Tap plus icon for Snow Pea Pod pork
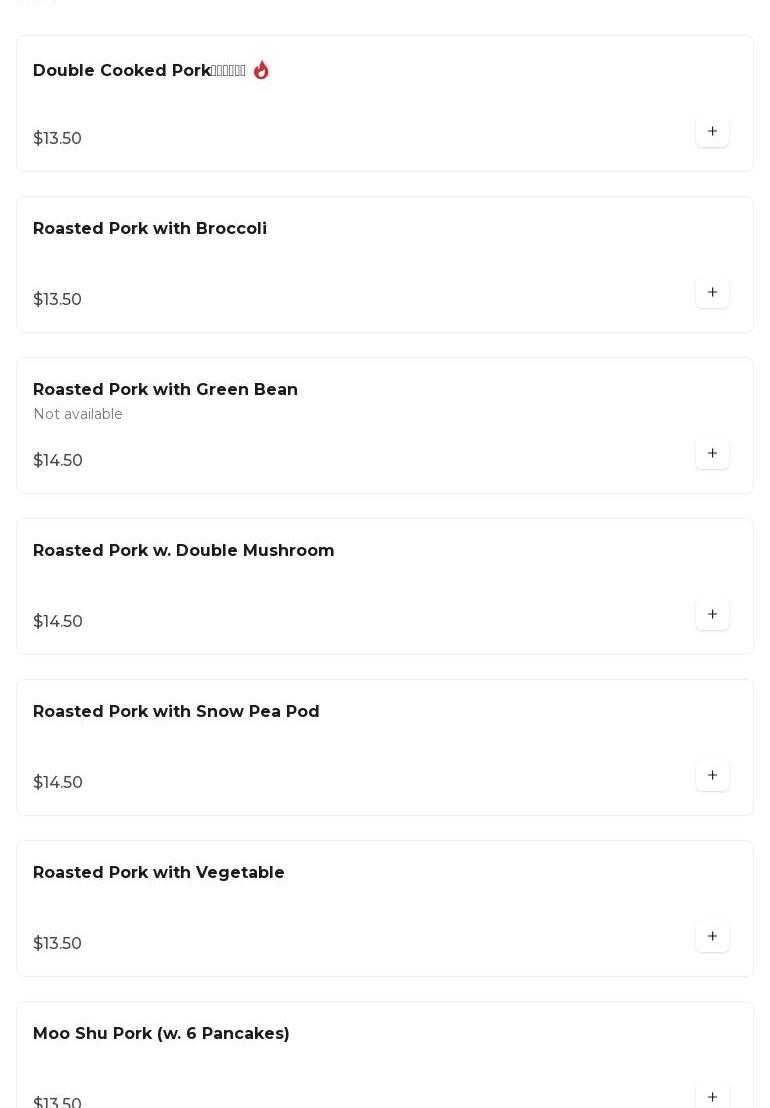 pos(712,776)
